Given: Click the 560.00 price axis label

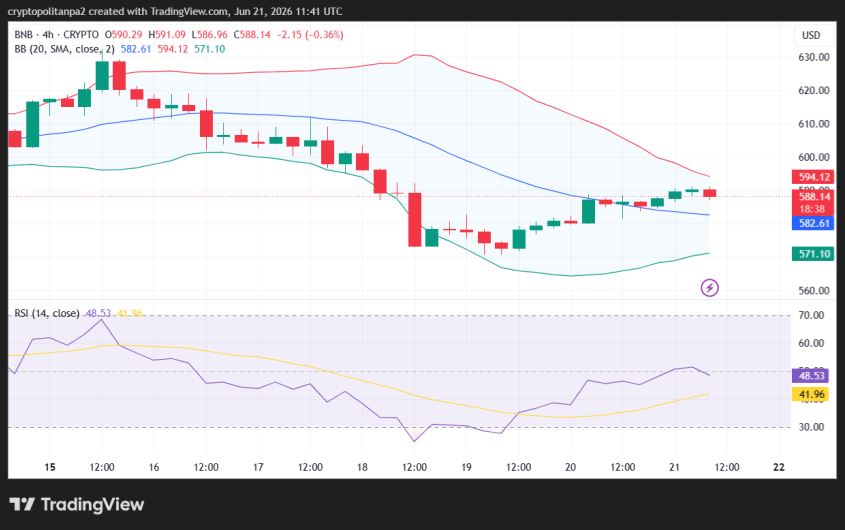Looking at the screenshot, I should pos(813,291).
